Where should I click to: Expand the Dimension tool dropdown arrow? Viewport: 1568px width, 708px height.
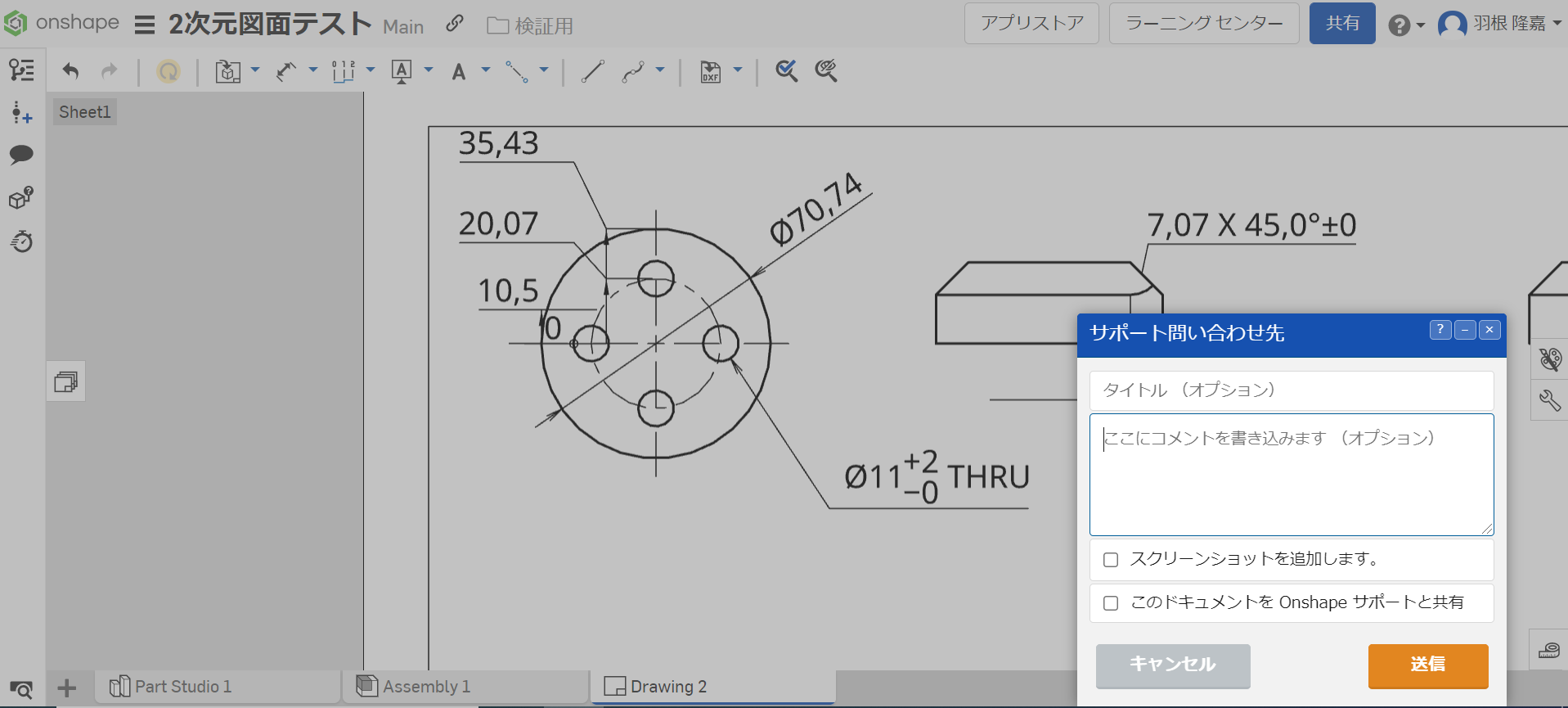313,70
